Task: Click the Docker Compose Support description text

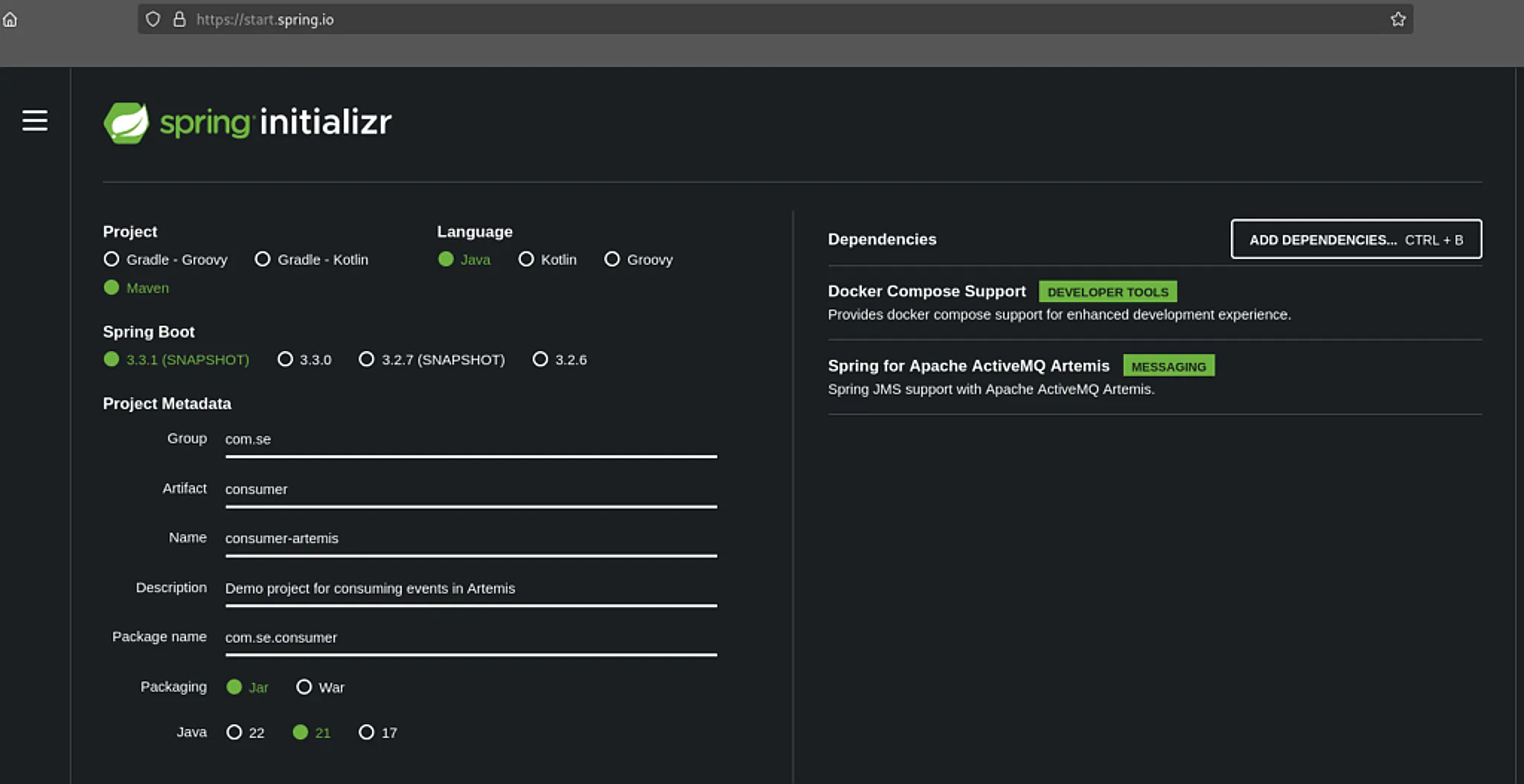Action: pos(1059,315)
